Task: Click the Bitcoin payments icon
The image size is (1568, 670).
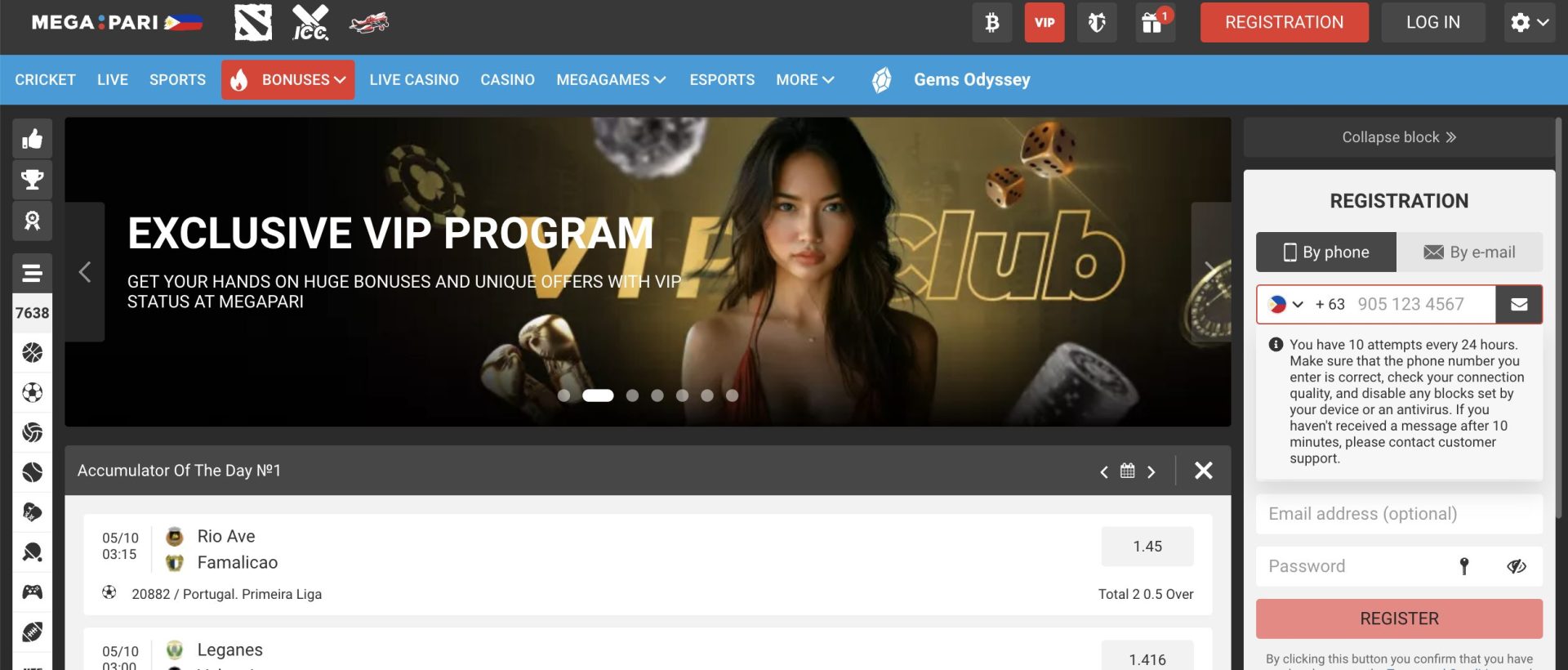Action: pos(991,23)
